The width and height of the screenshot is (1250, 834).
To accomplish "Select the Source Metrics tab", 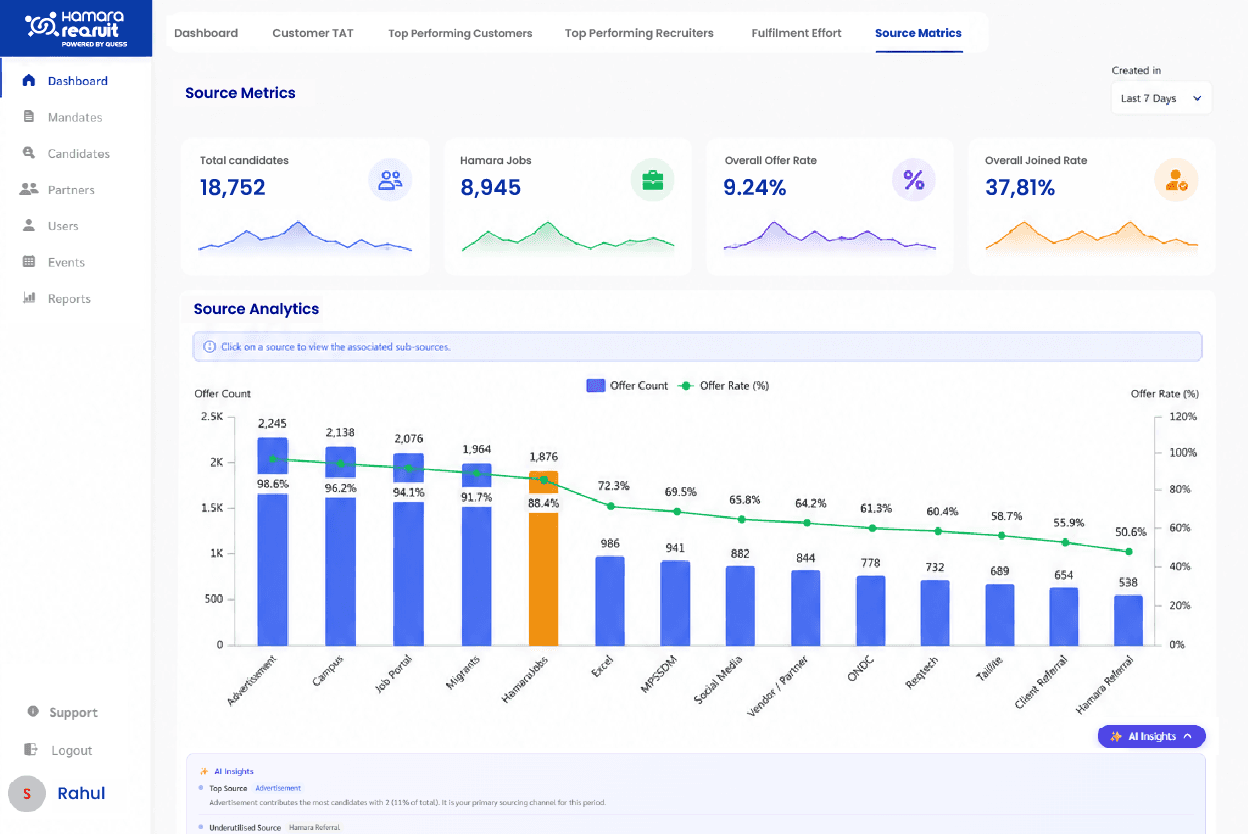I will coord(918,33).
